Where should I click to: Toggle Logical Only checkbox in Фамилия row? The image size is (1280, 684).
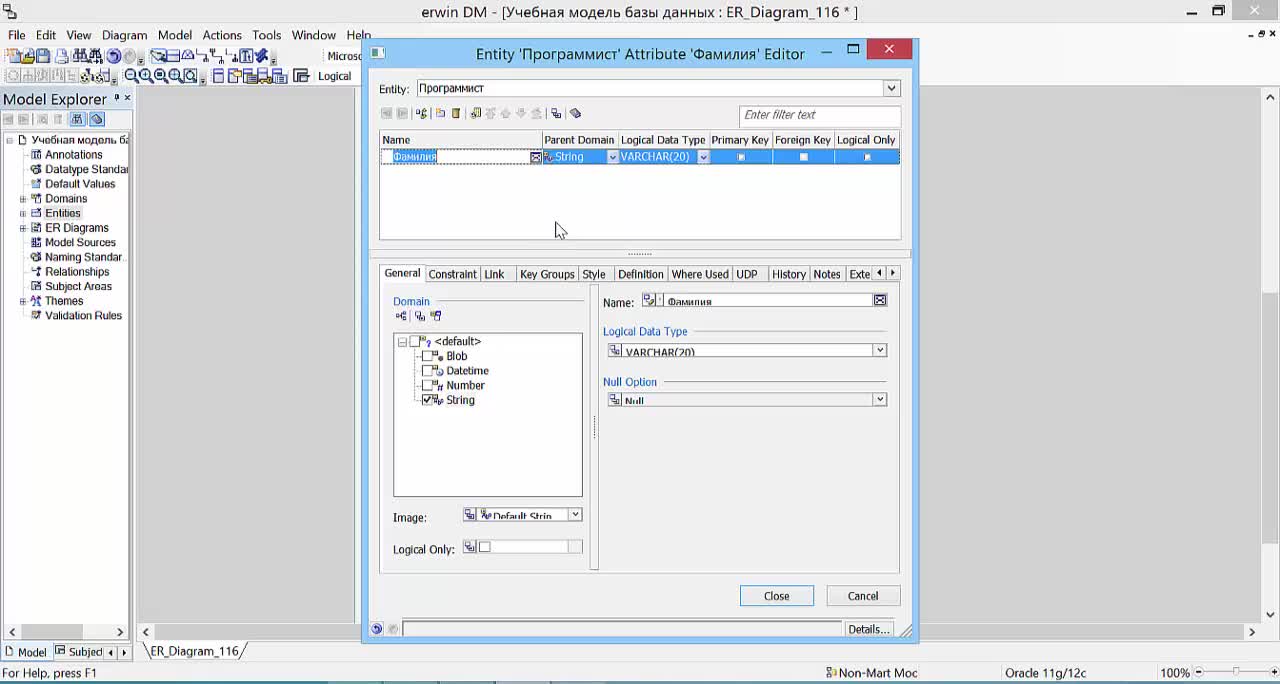click(x=867, y=157)
